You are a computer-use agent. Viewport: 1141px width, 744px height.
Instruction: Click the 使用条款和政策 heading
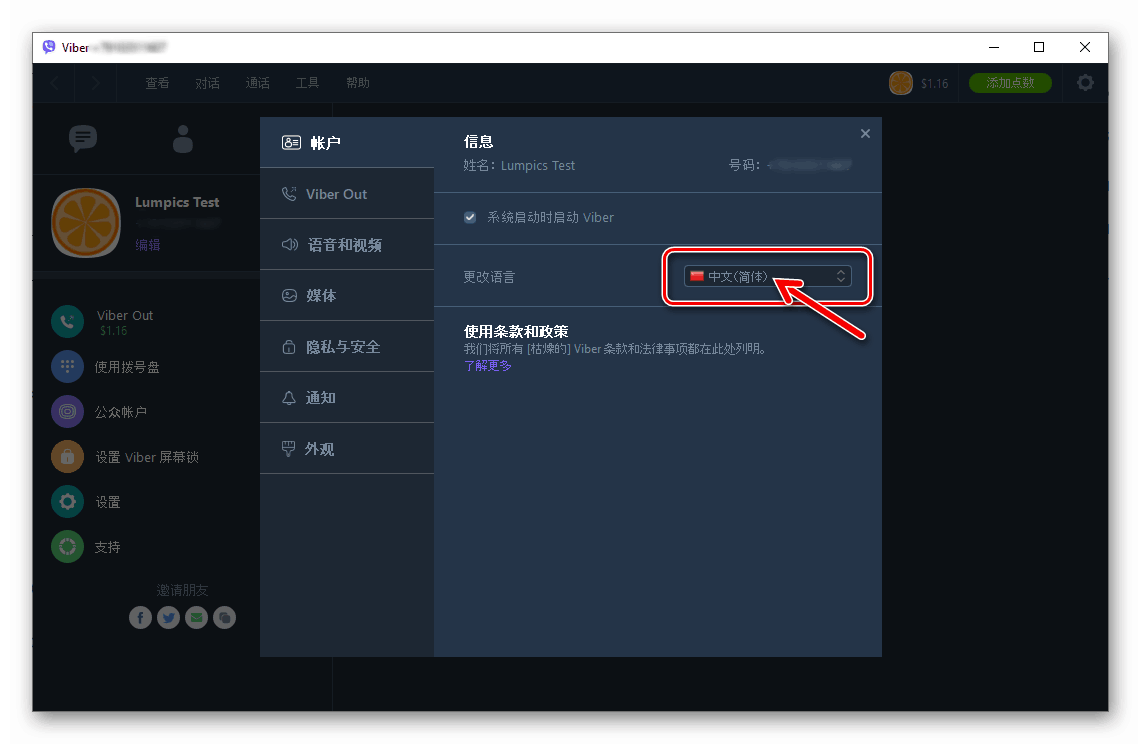click(x=516, y=331)
